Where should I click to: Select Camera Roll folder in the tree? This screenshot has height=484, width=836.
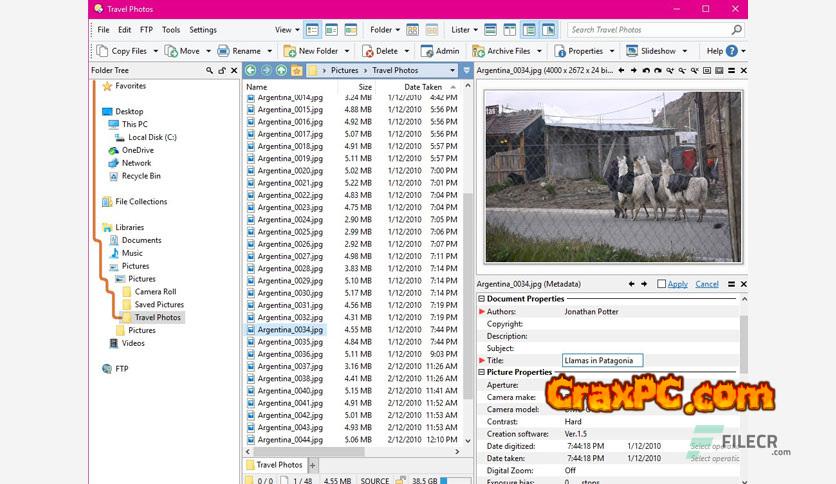155,292
